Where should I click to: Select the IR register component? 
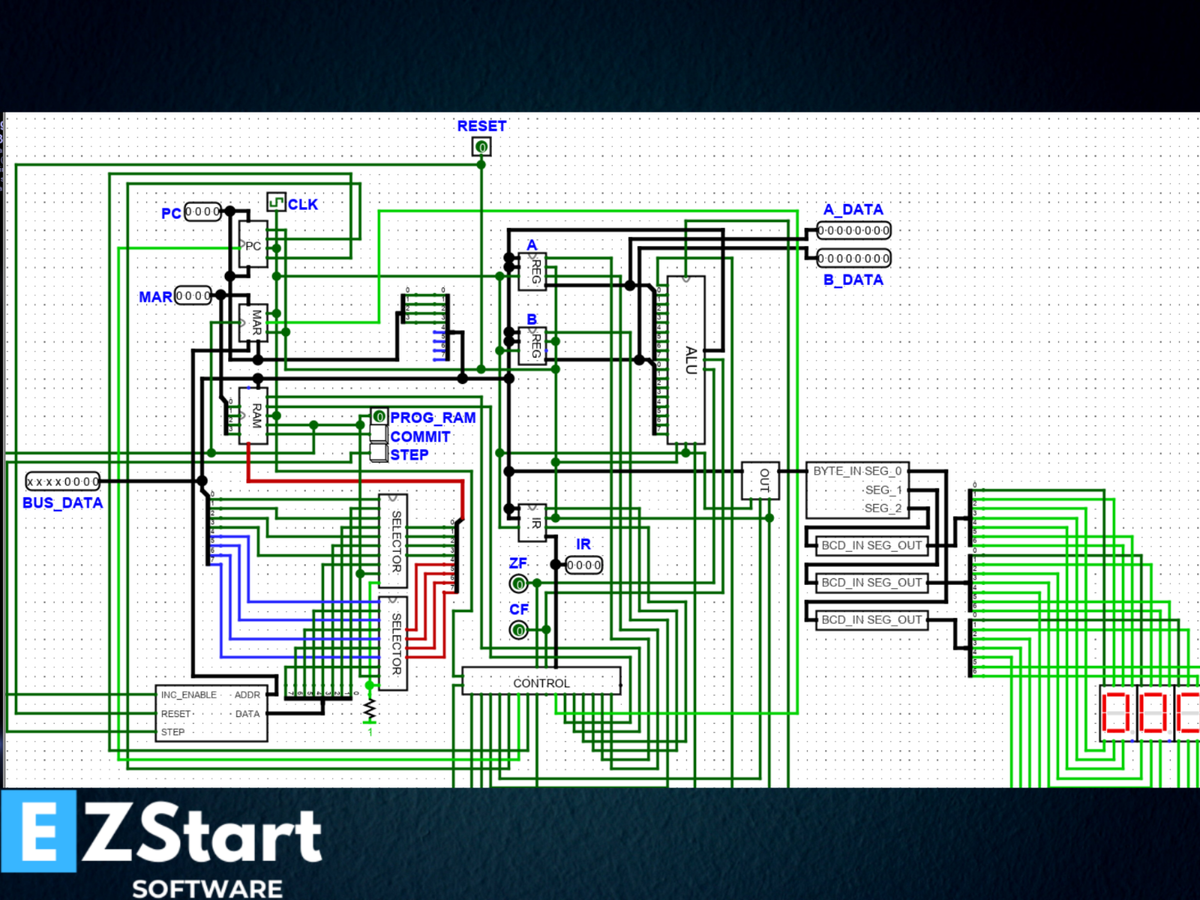point(532,521)
